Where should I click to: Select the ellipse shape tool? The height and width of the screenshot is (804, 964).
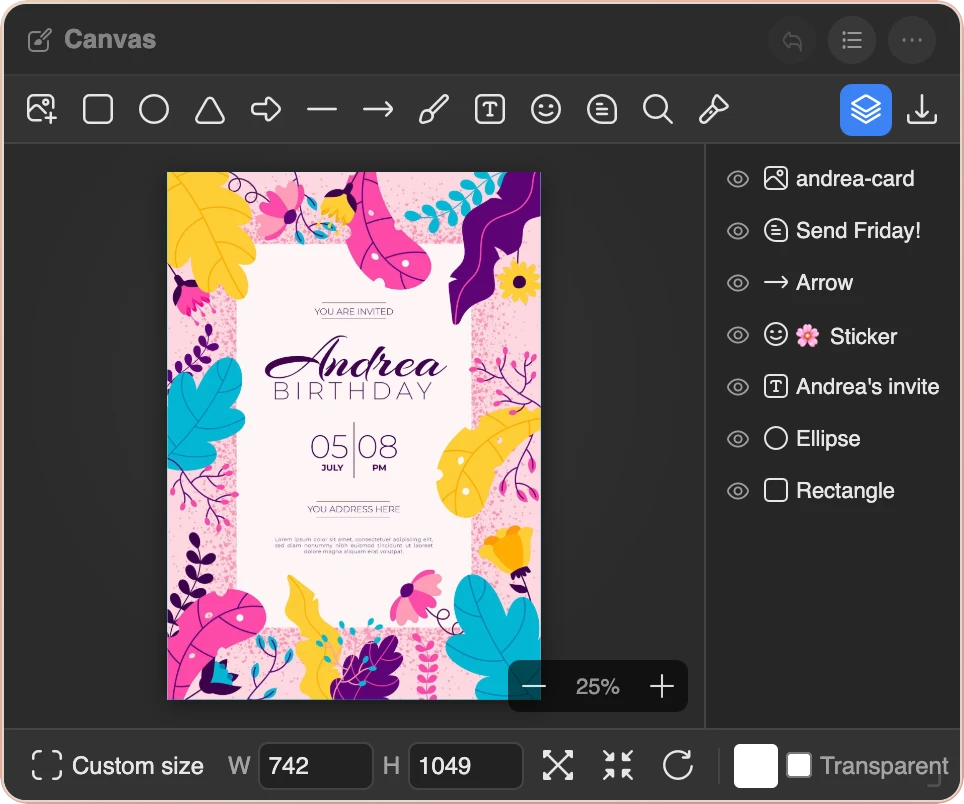point(154,109)
